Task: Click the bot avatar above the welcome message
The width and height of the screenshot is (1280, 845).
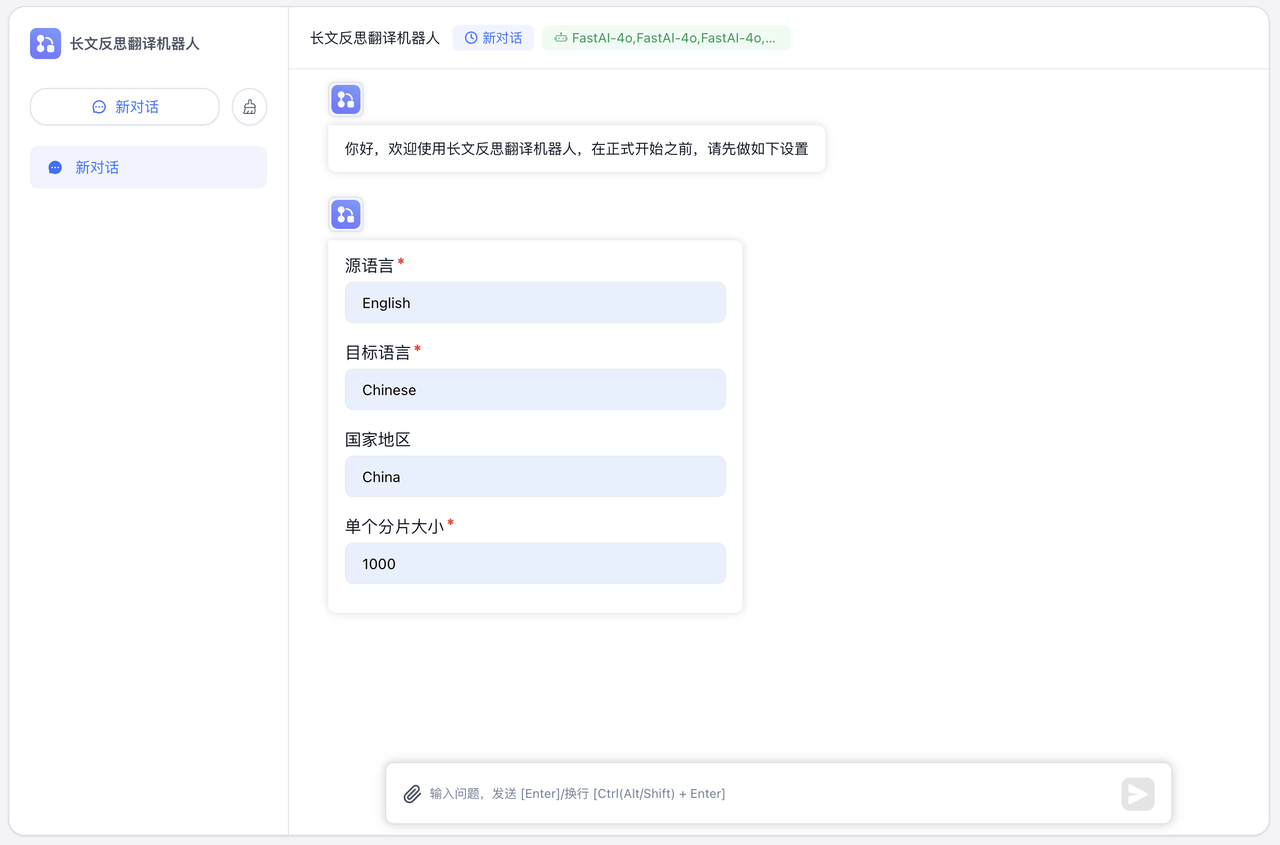Action: (346, 99)
